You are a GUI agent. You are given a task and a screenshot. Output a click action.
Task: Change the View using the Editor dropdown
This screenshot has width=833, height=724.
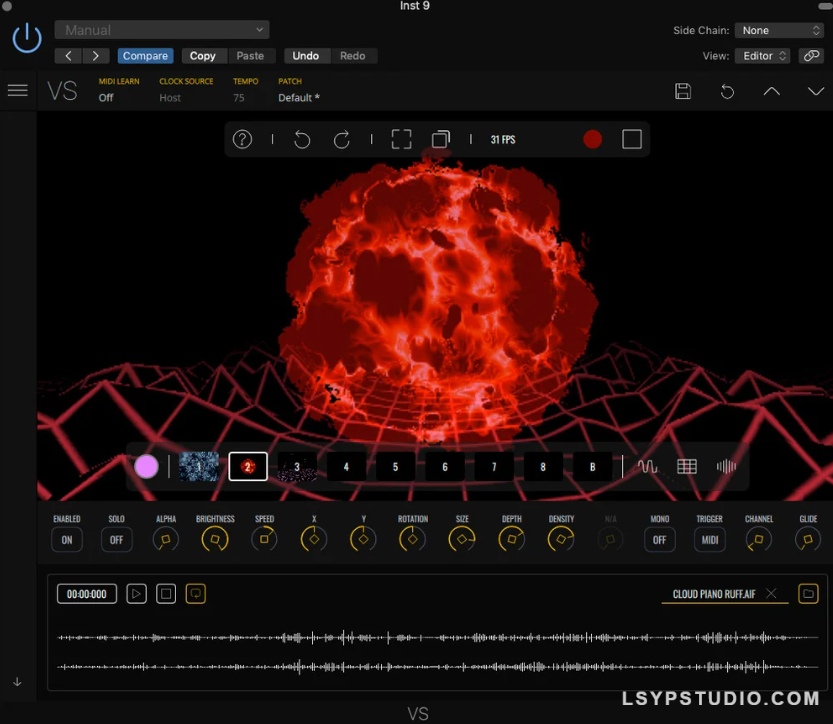[762, 55]
